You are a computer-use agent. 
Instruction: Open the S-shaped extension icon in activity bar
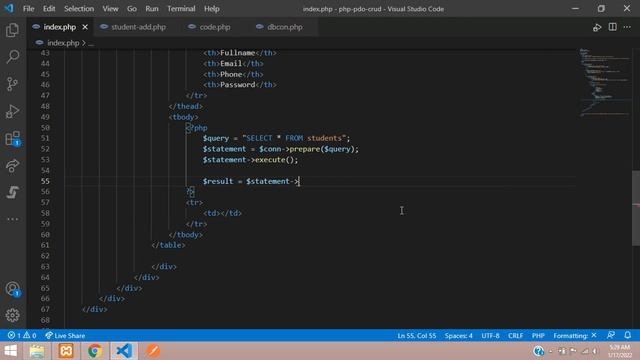tap(13, 192)
